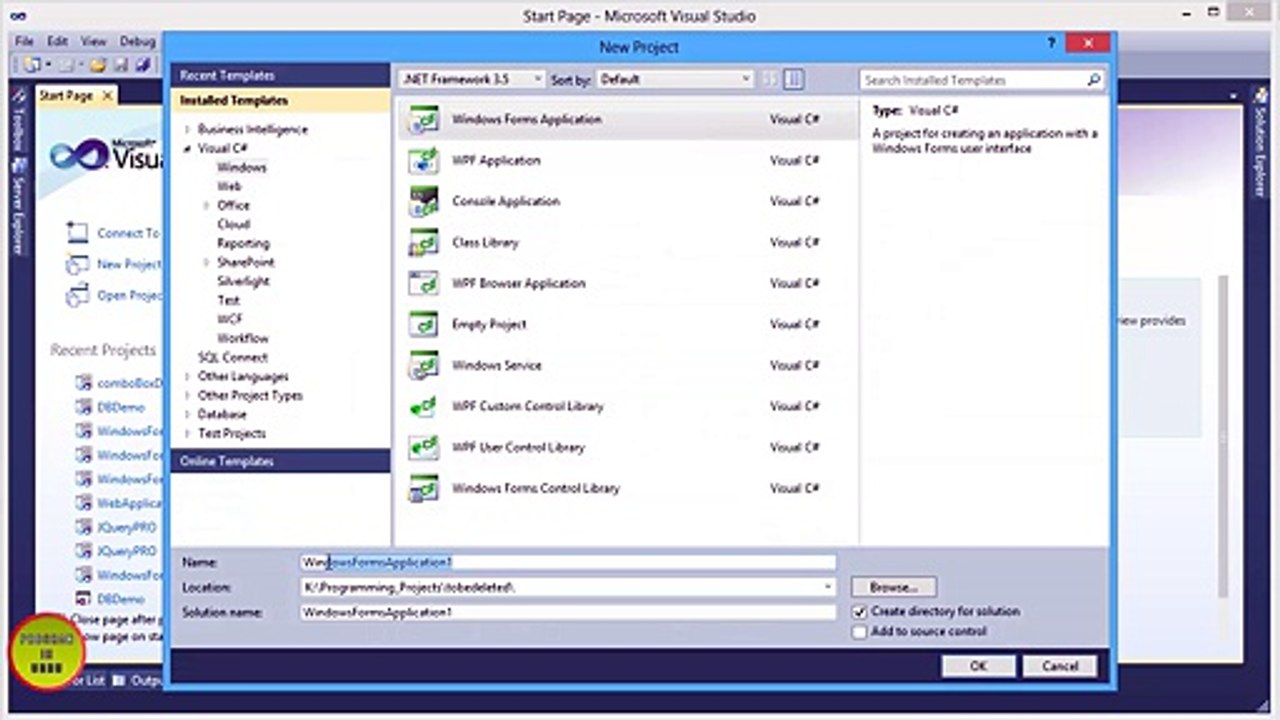Select Windows under Visual C#
Viewport: 1280px width, 720px height.
(x=241, y=168)
